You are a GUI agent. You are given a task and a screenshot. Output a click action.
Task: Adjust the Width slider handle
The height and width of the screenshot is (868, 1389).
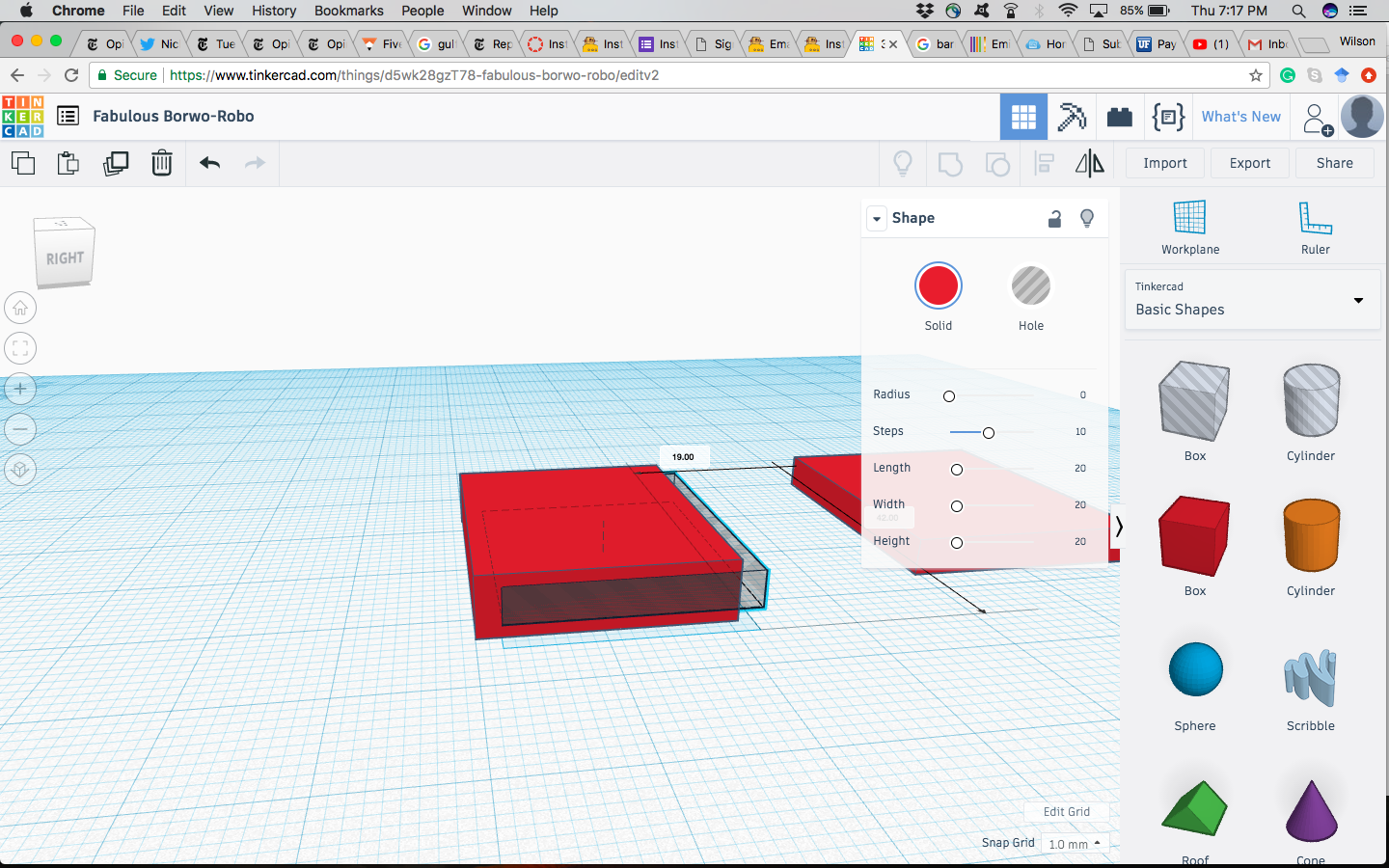pyautogui.click(x=957, y=506)
